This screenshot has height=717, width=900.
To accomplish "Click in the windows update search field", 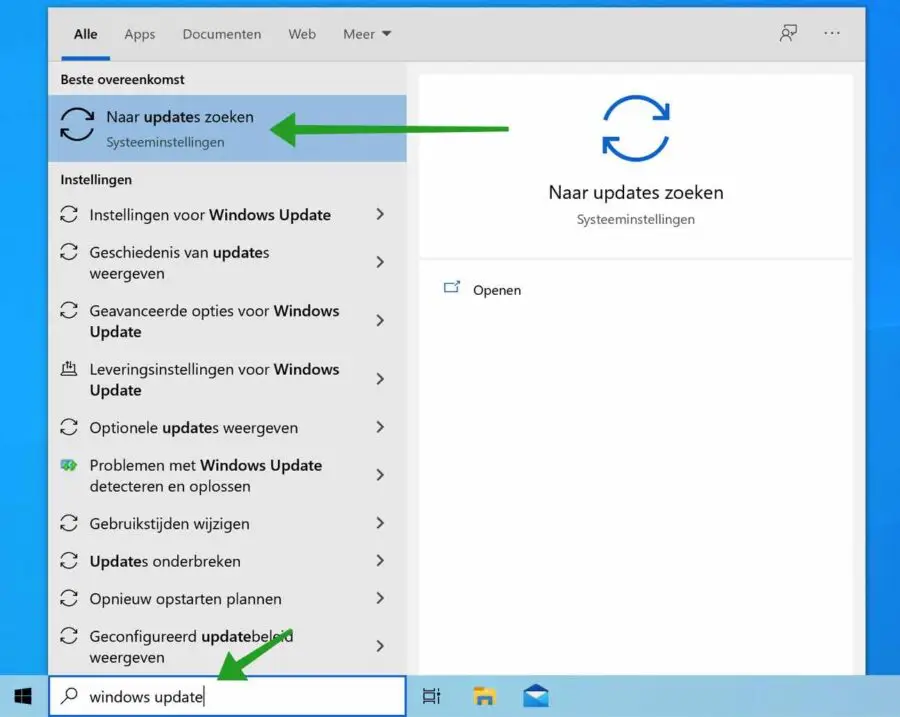I will tap(227, 696).
